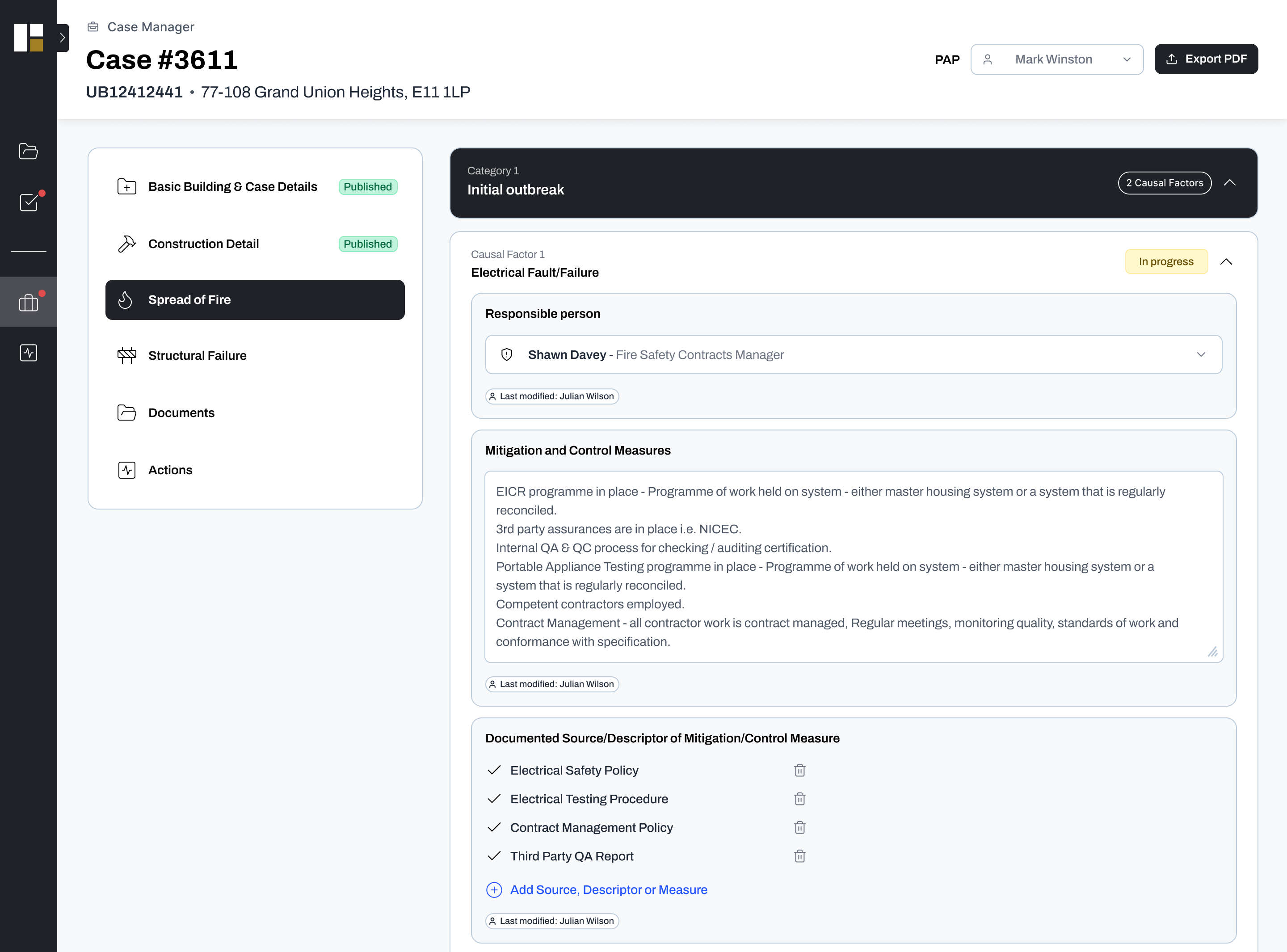Click the plus circle icon beside Add Source
The width and height of the screenshot is (1287, 952).
click(x=494, y=890)
